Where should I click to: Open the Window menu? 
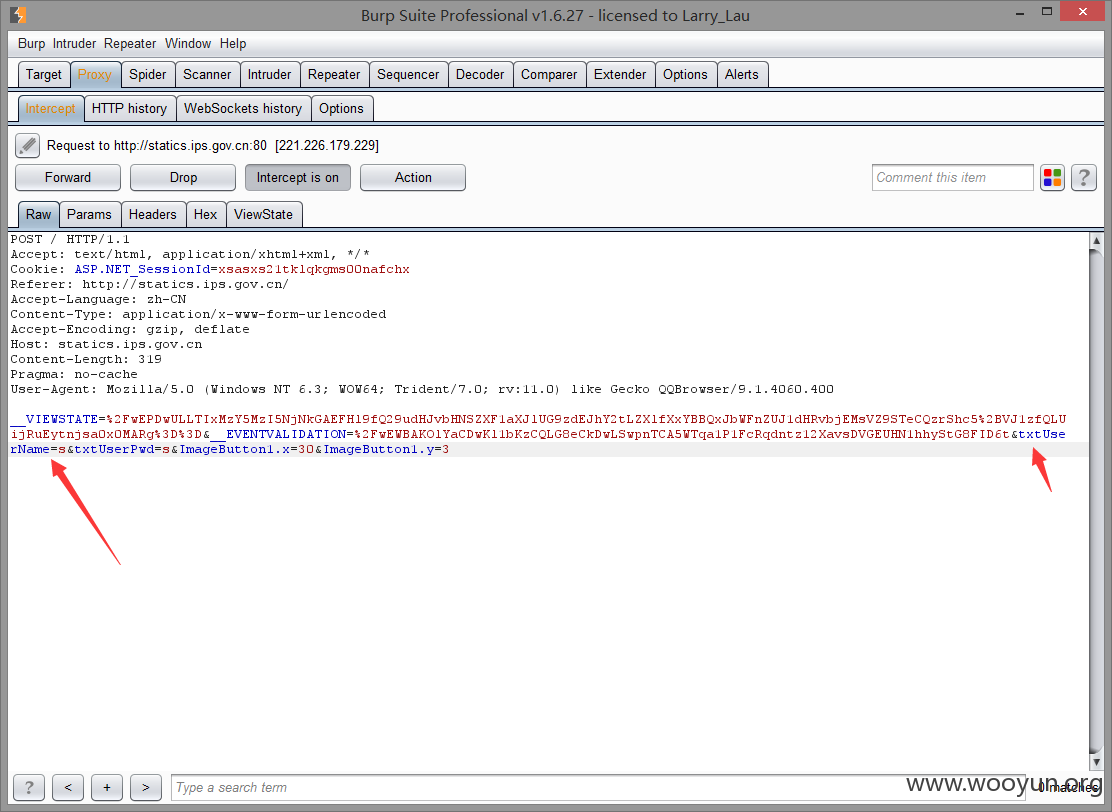188,43
